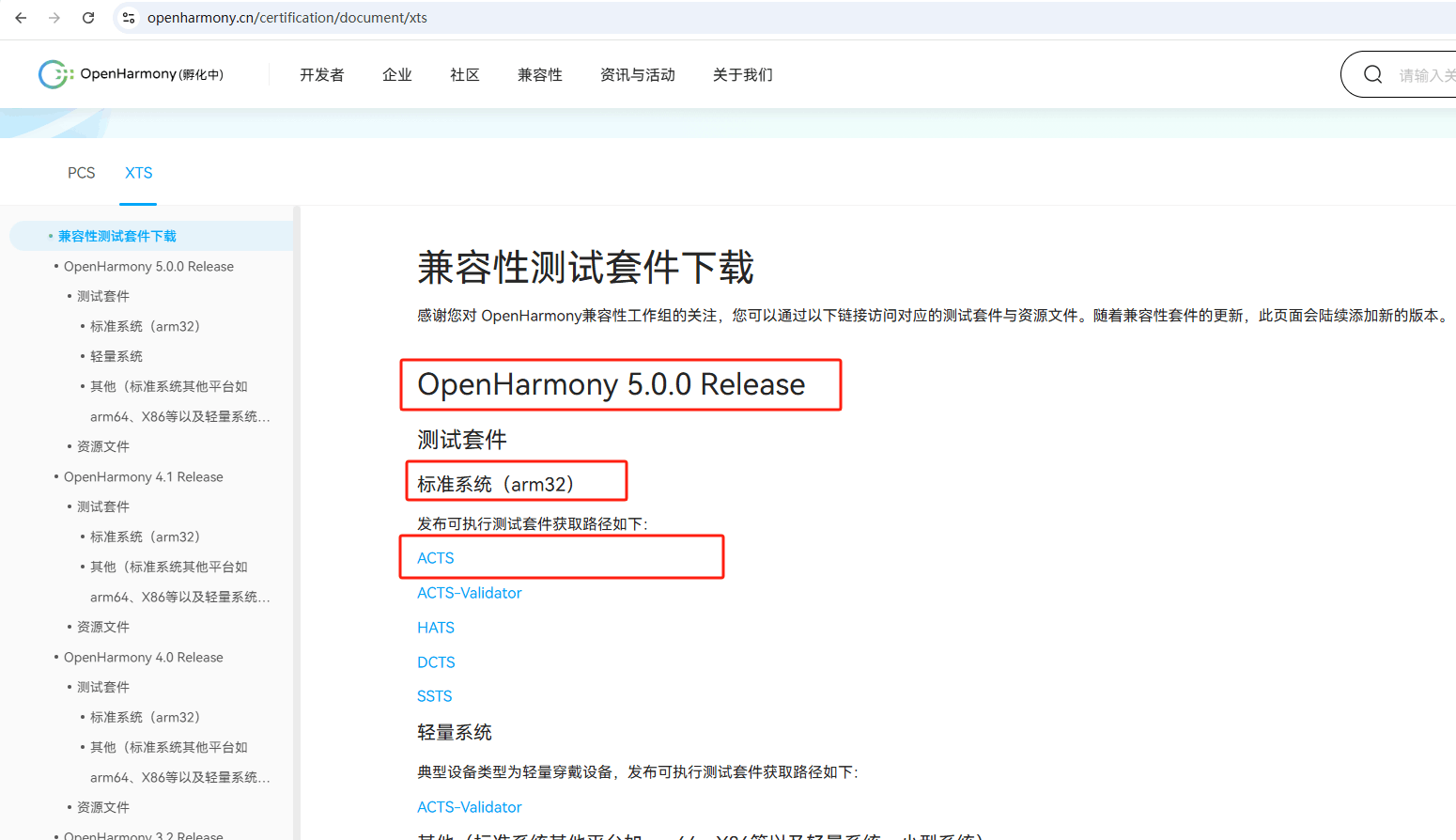Select 标准系统（arm32）under 5.0.0 Release in sidebar
The width and height of the screenshot is (1456, 840).
click(x=145, y=326)
